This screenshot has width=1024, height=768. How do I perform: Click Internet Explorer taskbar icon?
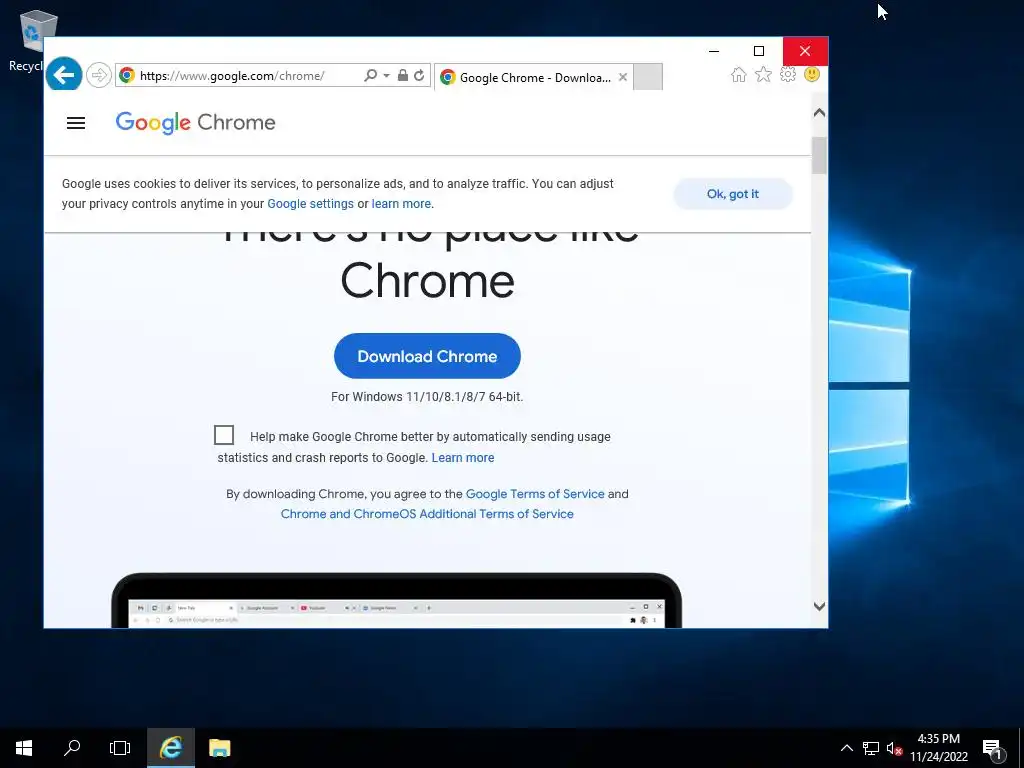170,748
